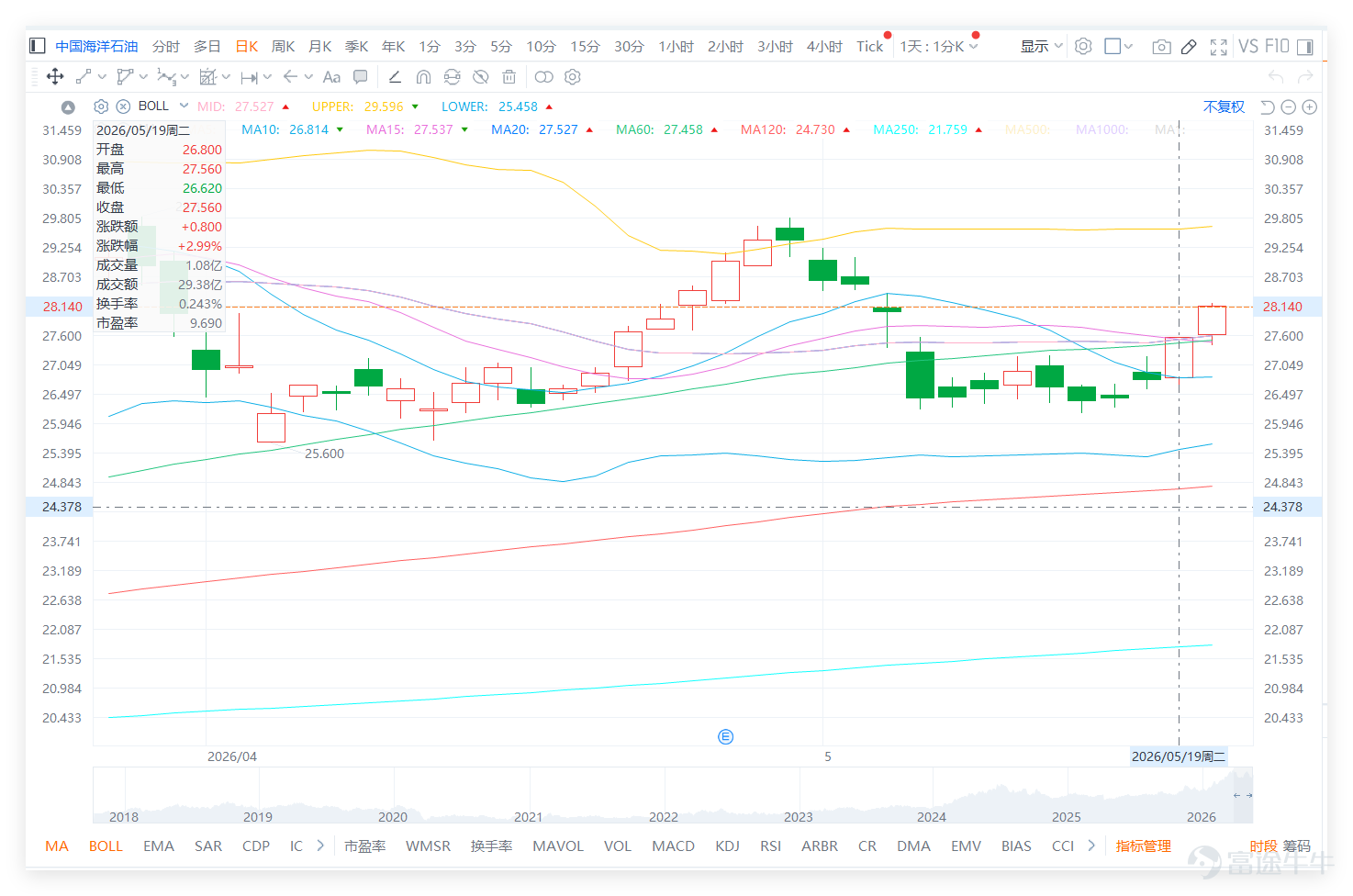This screenshot has height=896, width=1353.
Task: Select the wave numbering drawing tool
Action: tap(166, 77)
